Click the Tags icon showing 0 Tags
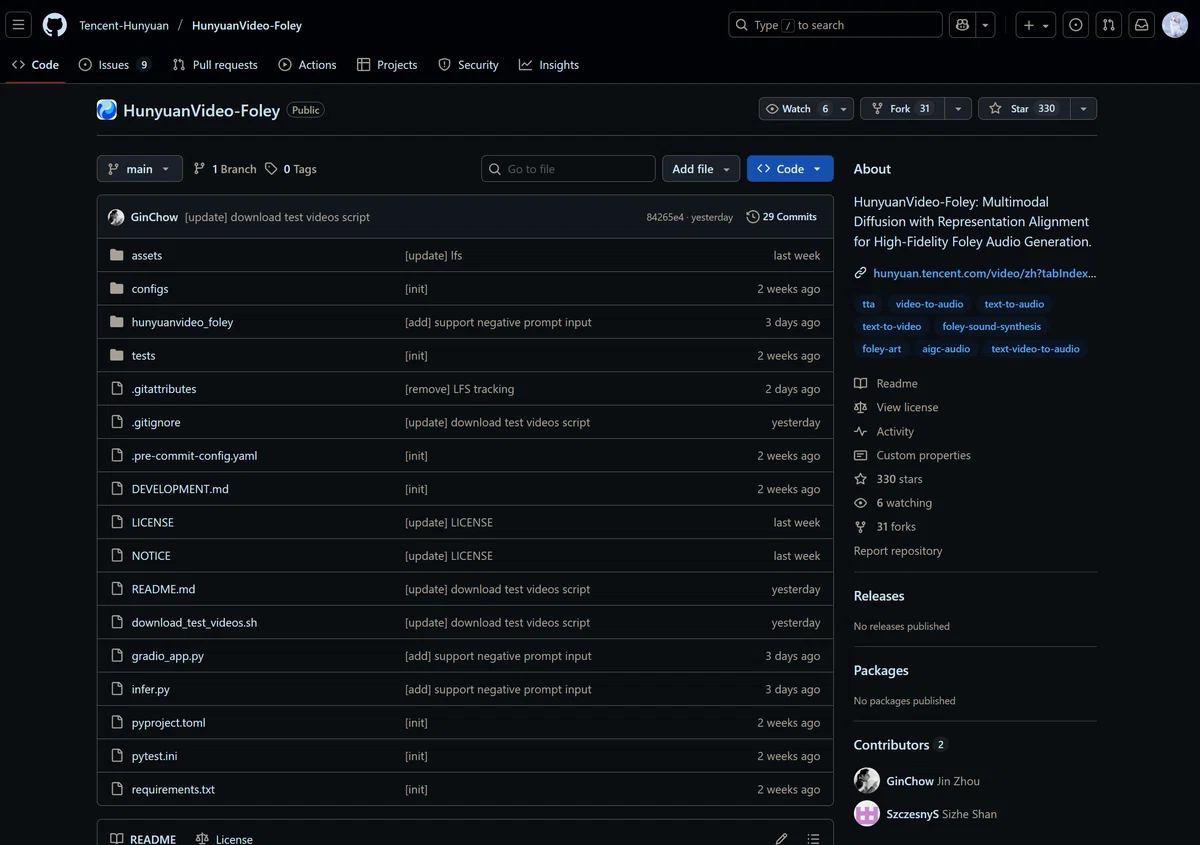Viewport: 1200px width, 845px height. pyautogui.click(x=271, y=169)
